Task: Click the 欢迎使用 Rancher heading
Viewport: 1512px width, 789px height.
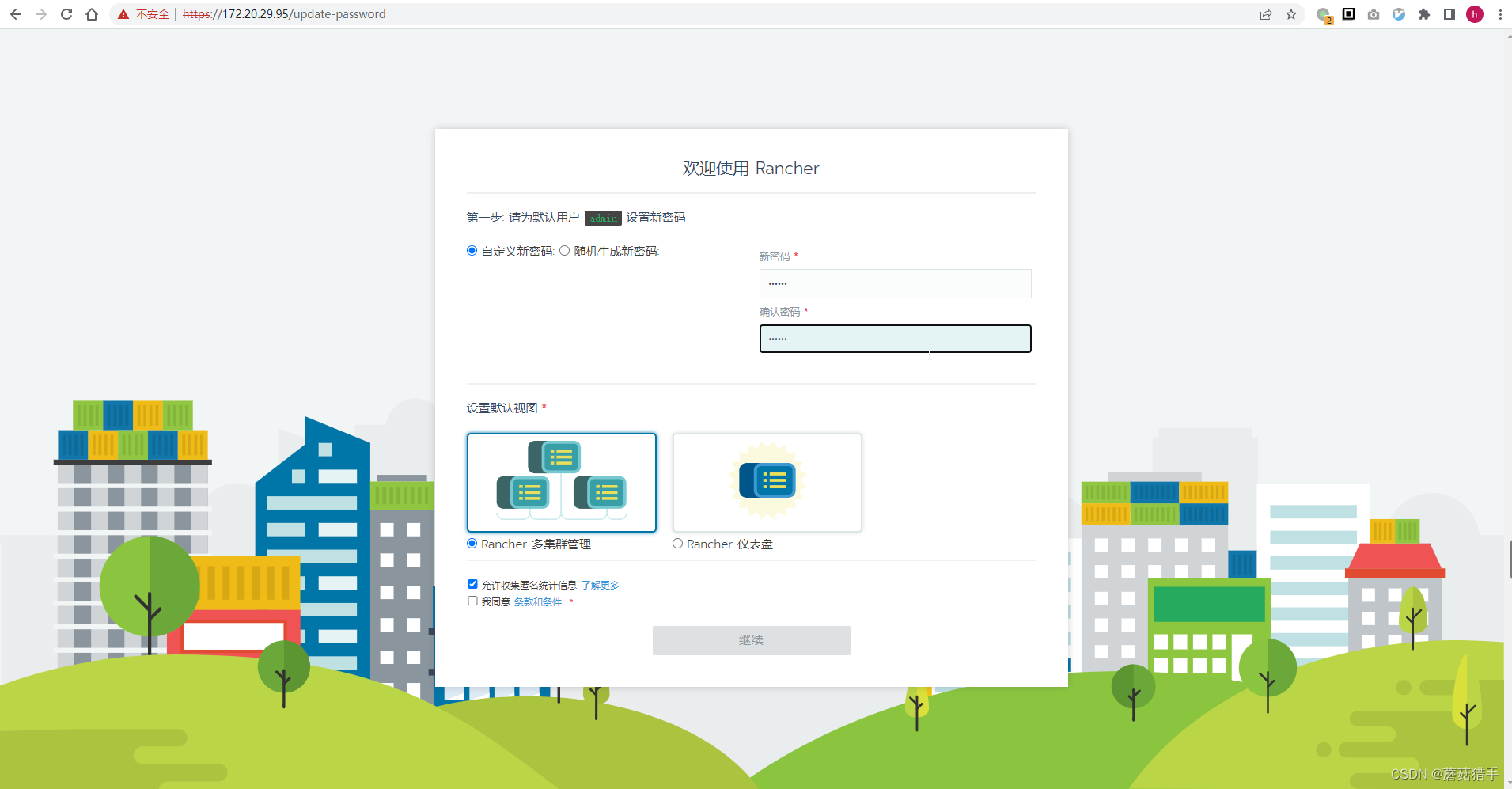Action: click(x=751, y=169)
